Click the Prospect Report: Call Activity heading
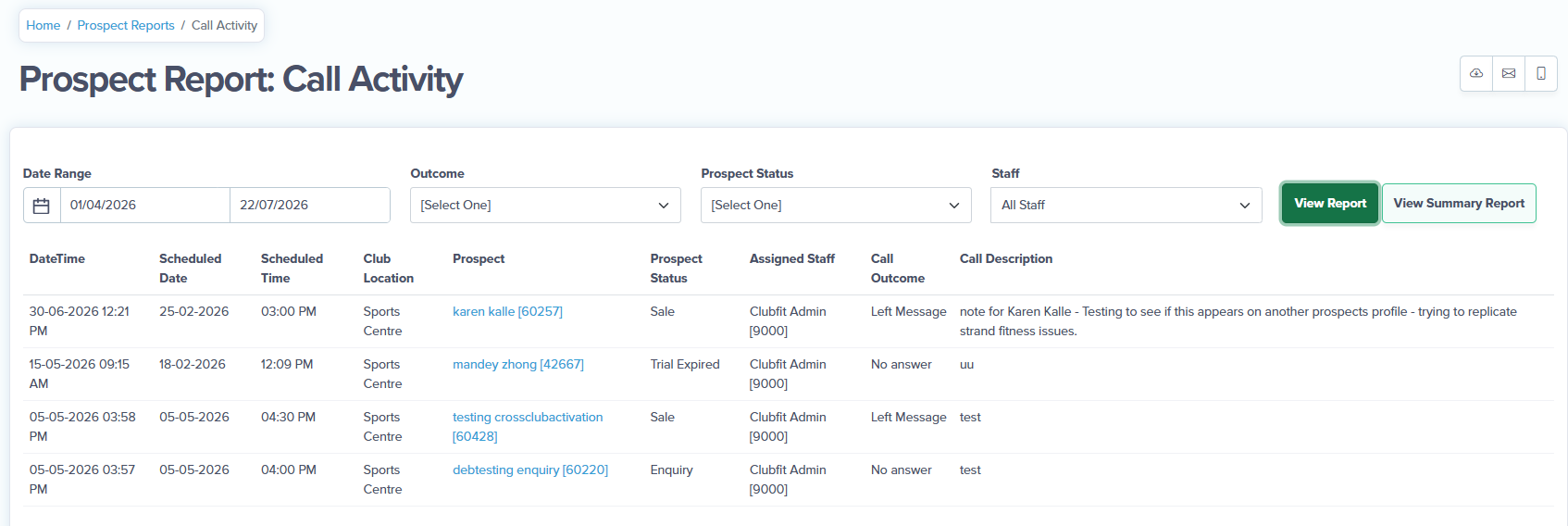 [241, 80]
